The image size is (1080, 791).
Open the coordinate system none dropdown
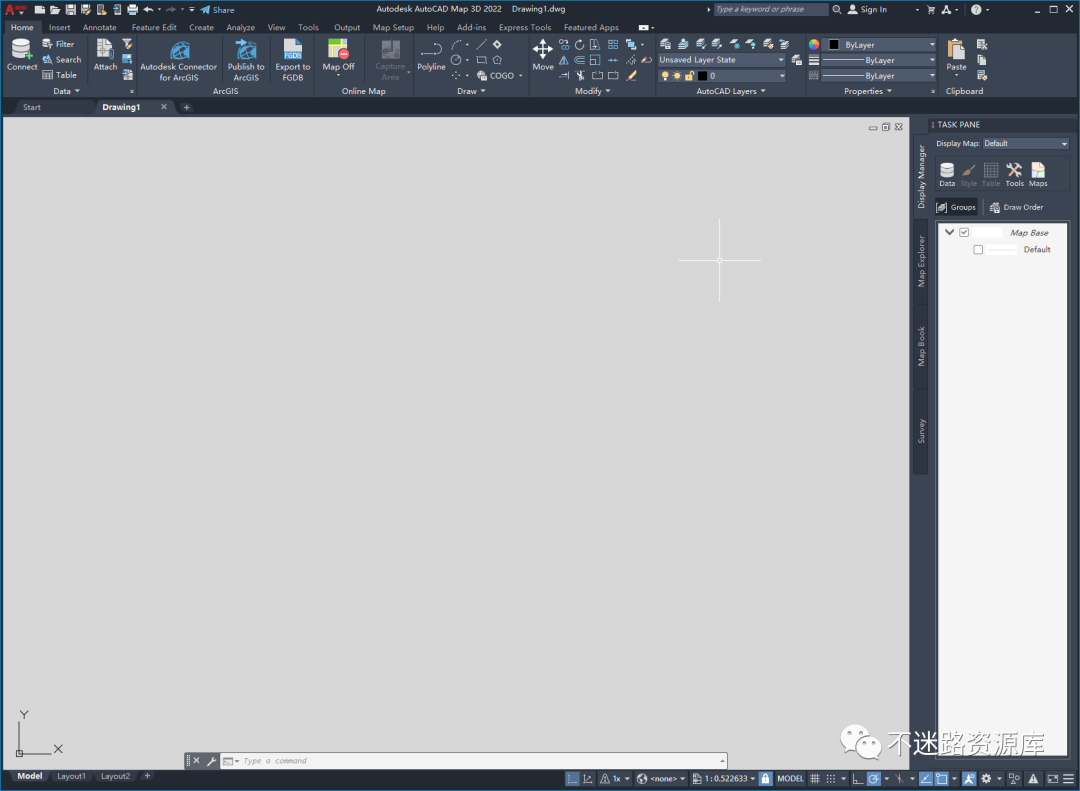(x=662, y=779)
